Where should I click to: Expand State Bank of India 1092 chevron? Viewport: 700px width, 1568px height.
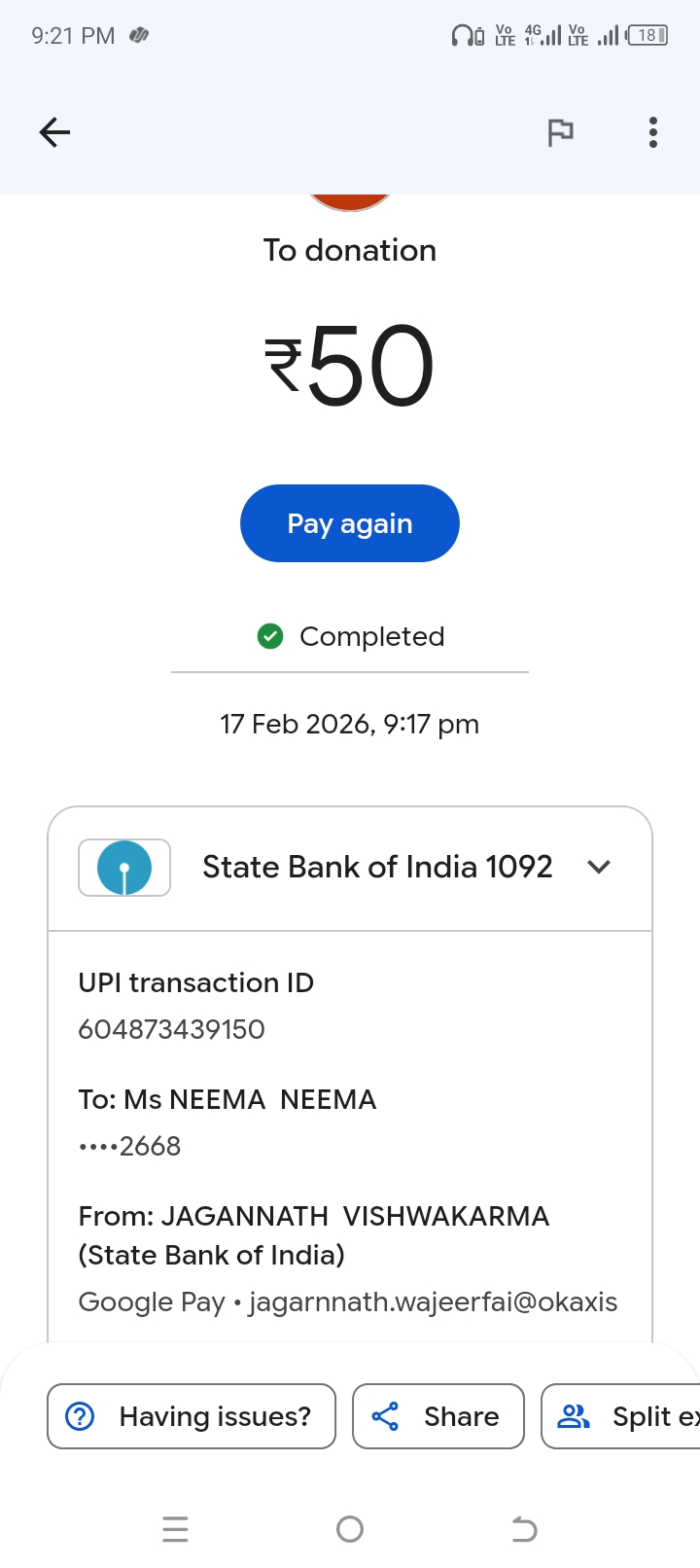point(599,867)
